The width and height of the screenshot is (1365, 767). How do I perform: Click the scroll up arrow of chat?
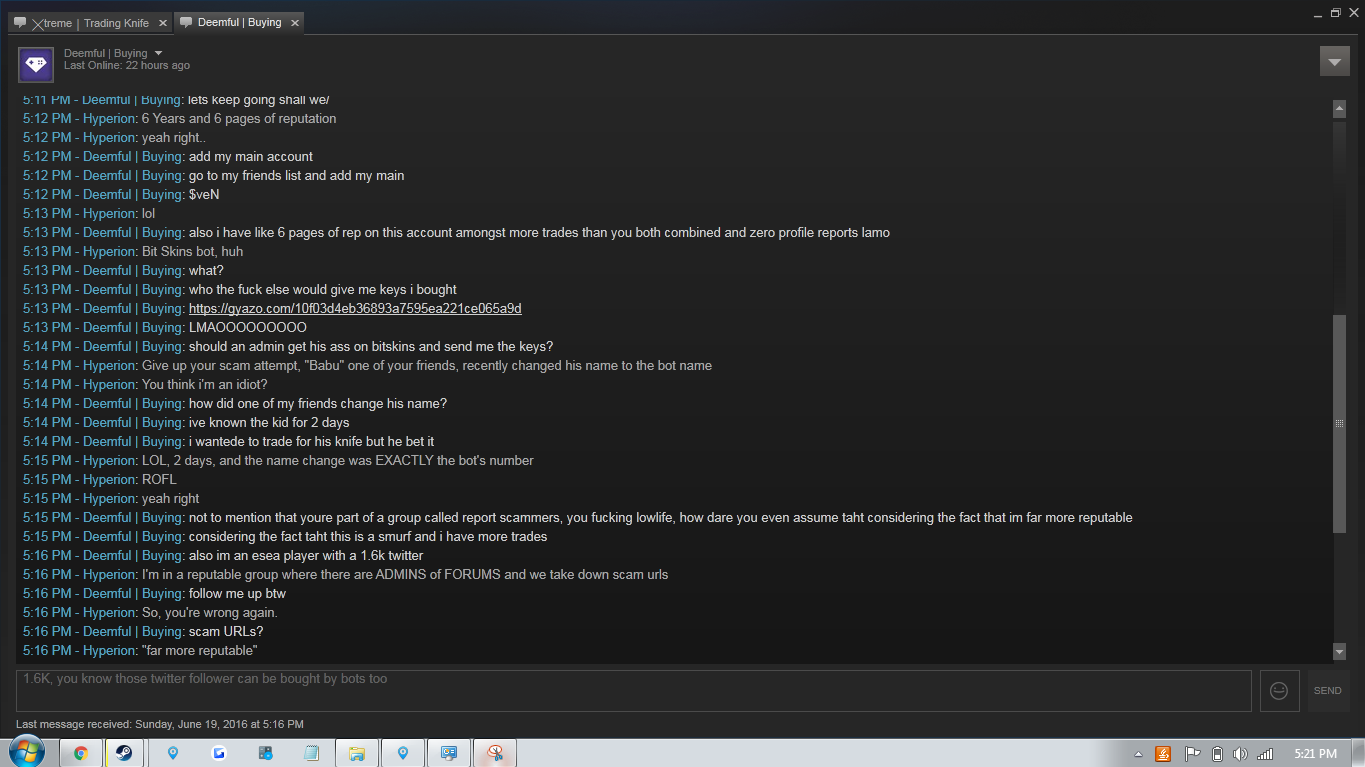(1340, 108)
